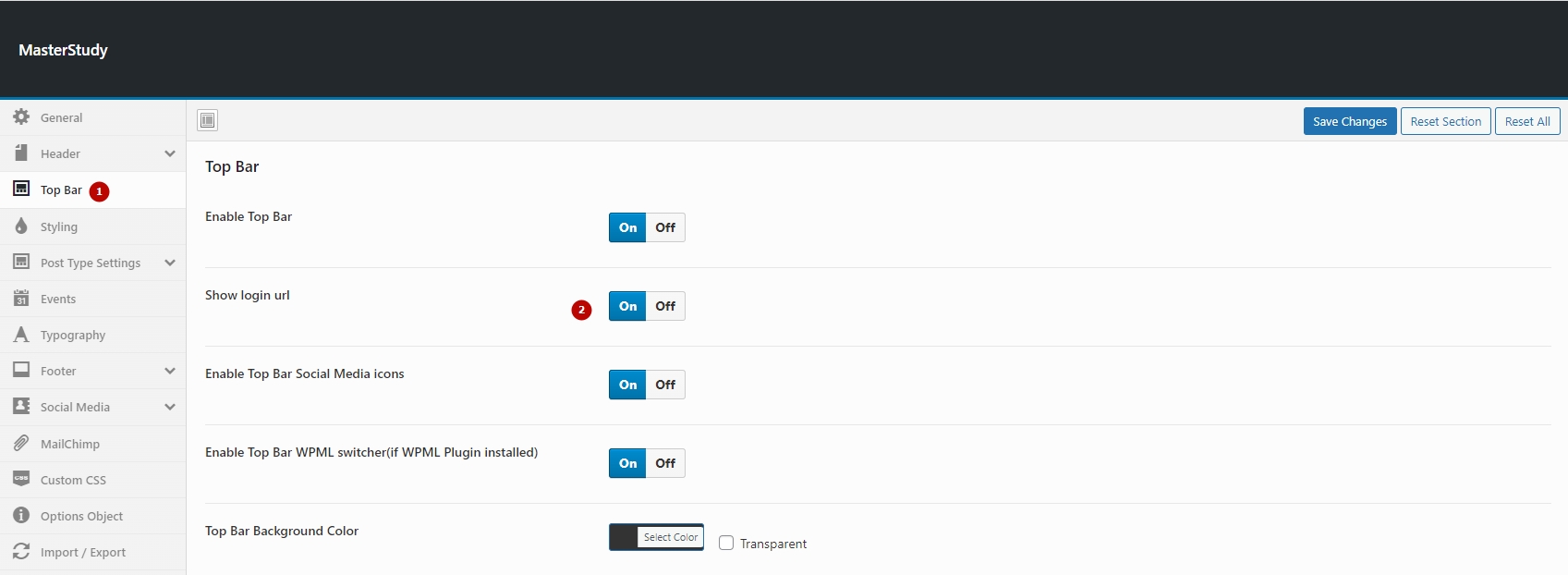Disable Top Bar Social Media icons
Image resolution: width=1568 pixels, height=575 pixels.
(665, 385)
